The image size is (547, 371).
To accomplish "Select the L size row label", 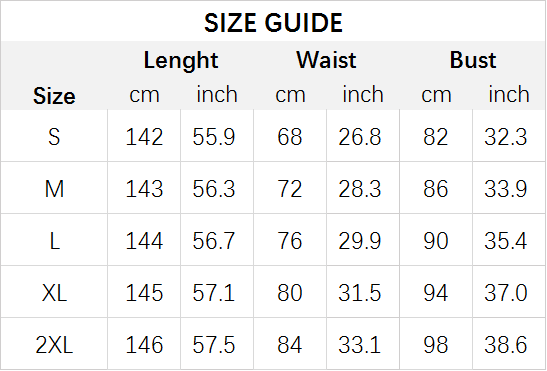I will (54, 241).
